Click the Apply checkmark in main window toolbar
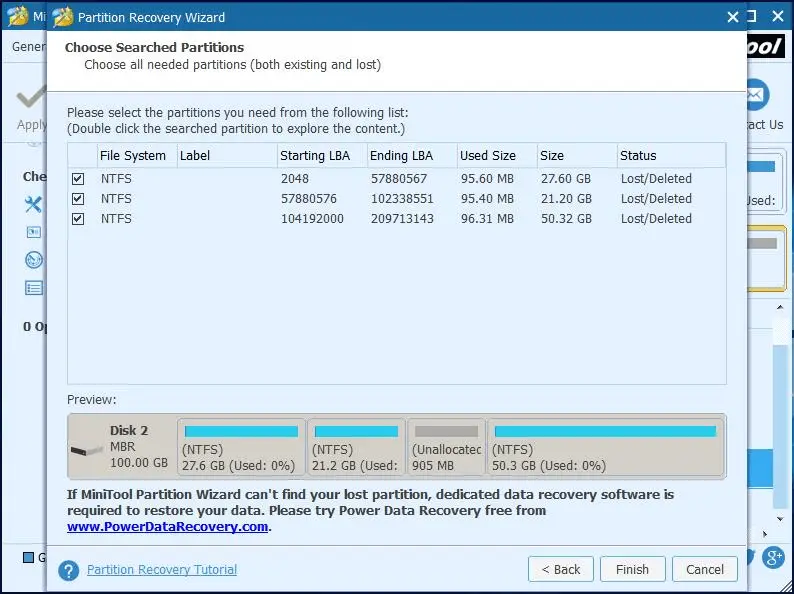This screenshot has height=594, width=794. click(x=31, y=98)
